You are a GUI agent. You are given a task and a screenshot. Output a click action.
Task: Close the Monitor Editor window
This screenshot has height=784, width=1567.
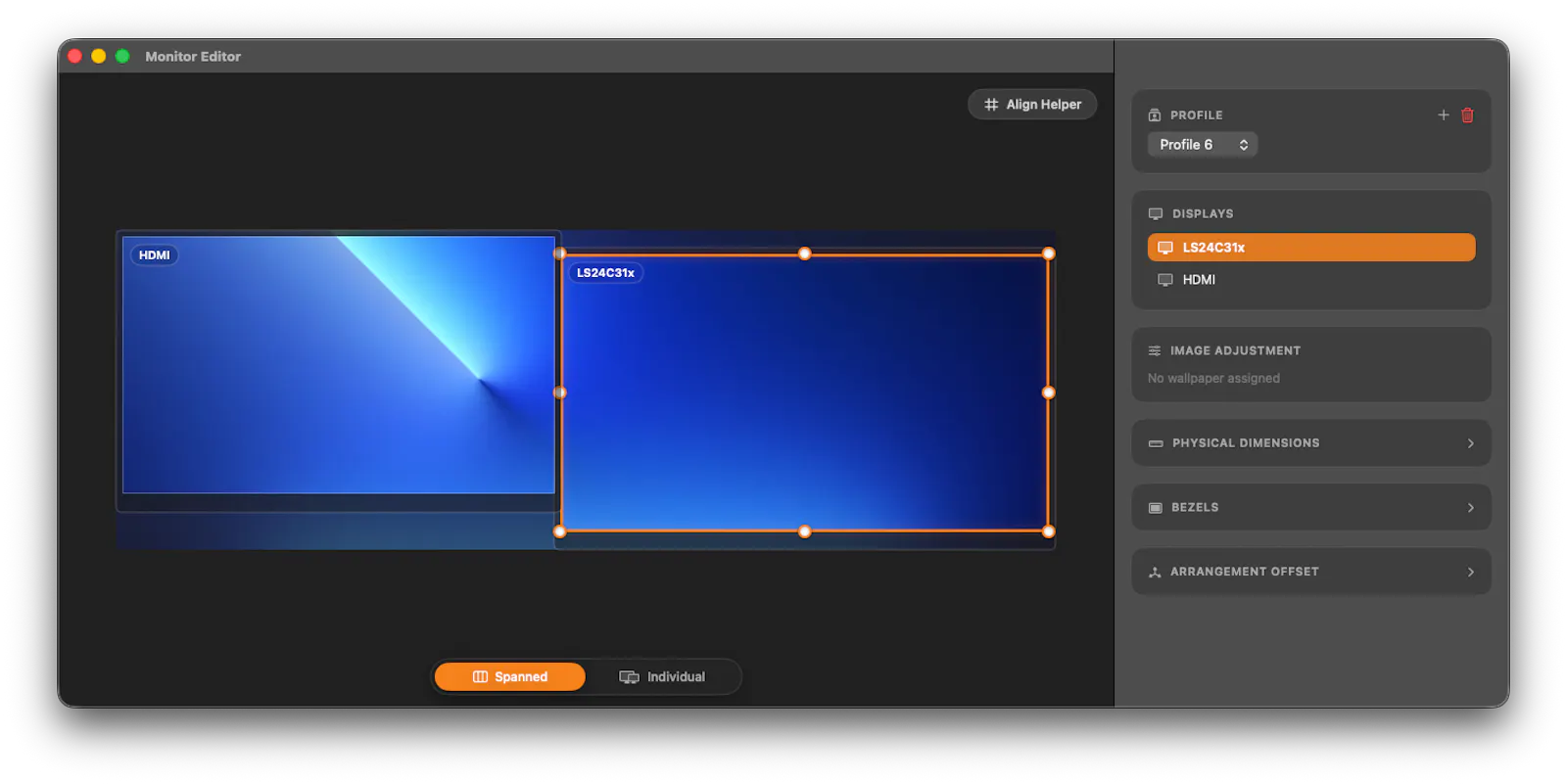pyautogui.click(x=74, y=56)
